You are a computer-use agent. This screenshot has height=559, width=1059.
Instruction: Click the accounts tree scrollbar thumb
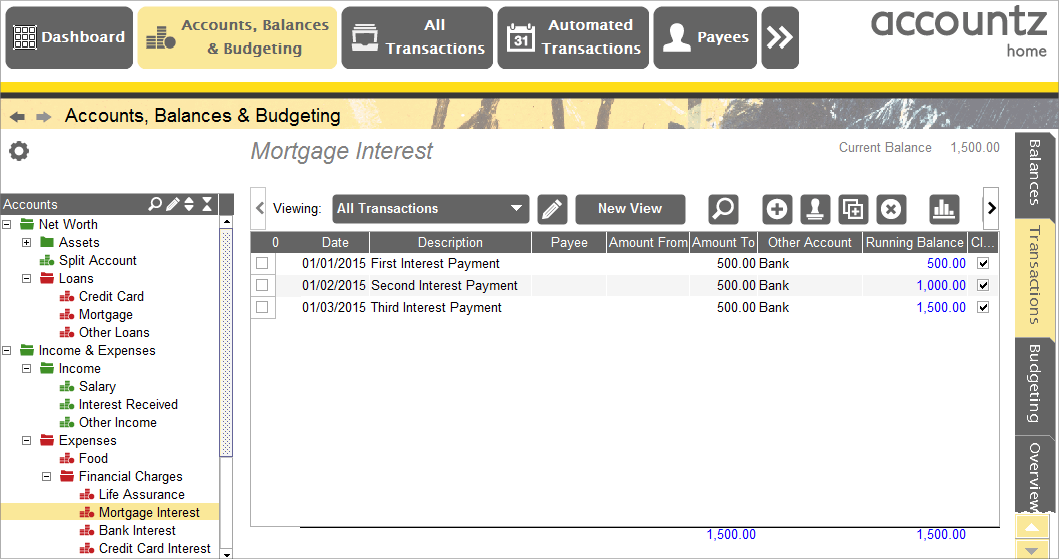227,343
